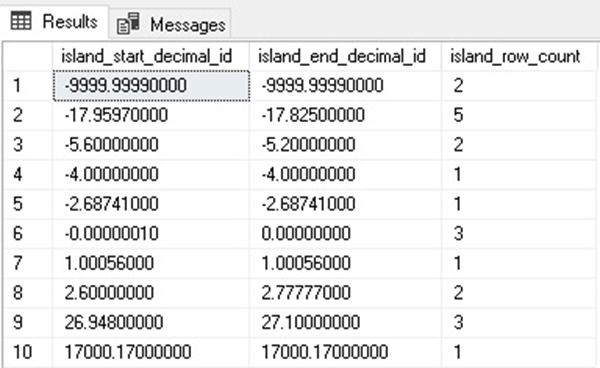Switch to the Messages tab
The height and width of the screenshot is (368, 600).
click(170, 24)
